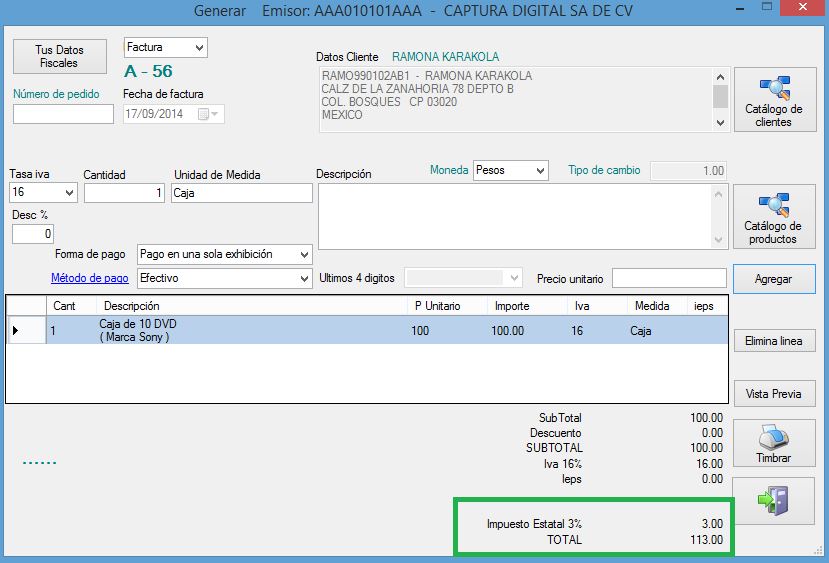Open the calendar picker for Fecha de factura
Image resolution: width=829 pixels, height=563 pixels.
pyautogui.click(x=207, y=114)
